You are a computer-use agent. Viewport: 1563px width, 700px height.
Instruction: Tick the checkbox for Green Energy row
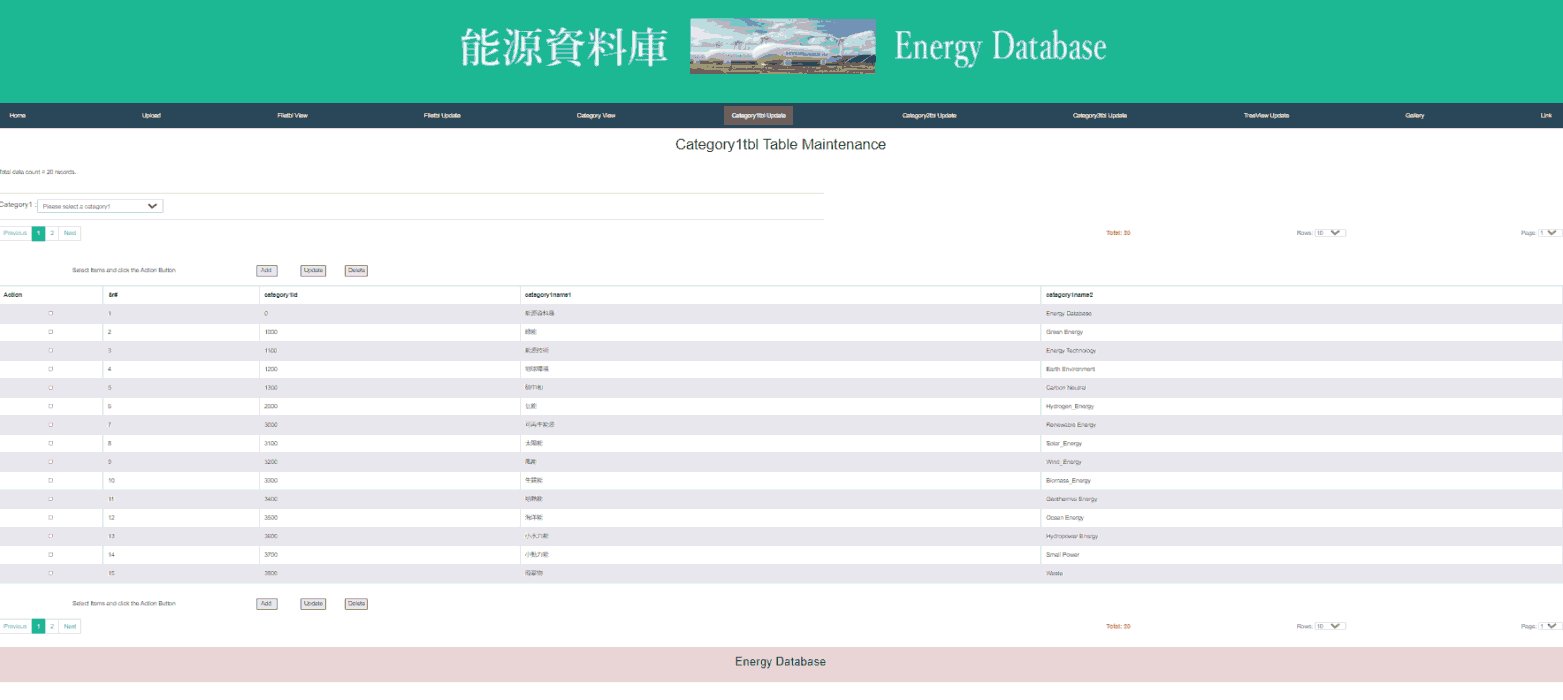[x=51, y=332]
